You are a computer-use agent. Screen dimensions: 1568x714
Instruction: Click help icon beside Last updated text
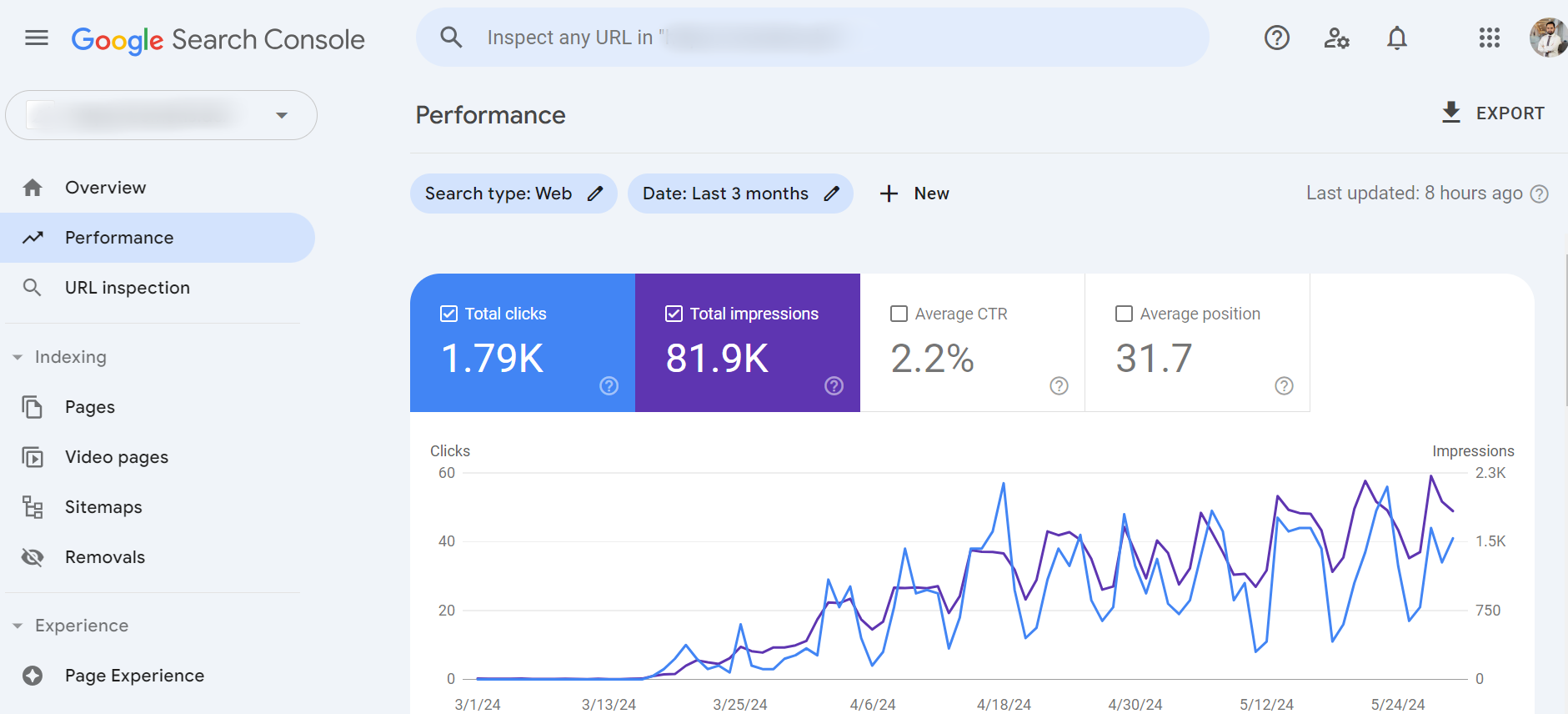coord(1540,194)
